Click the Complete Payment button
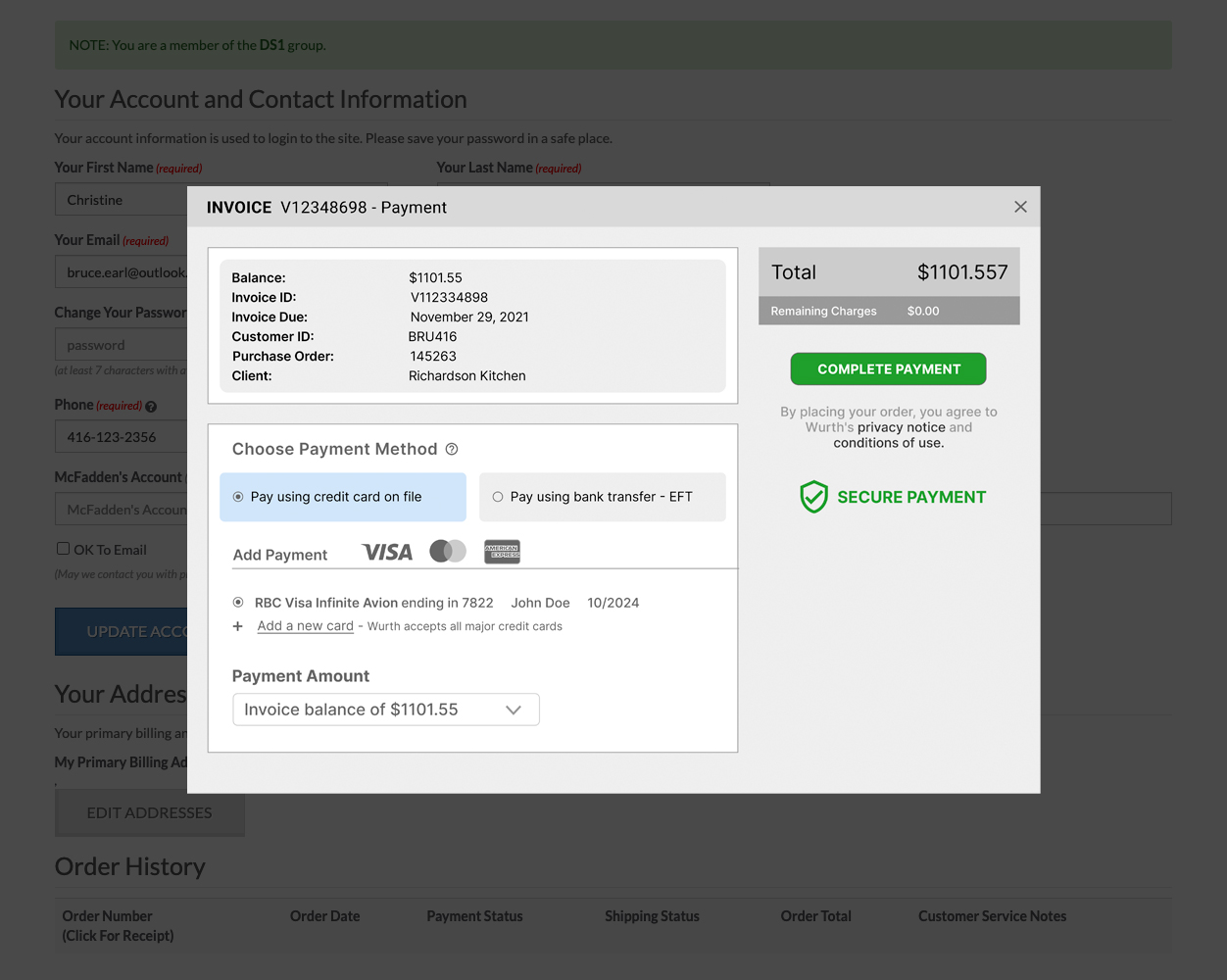 click(889, 369)
